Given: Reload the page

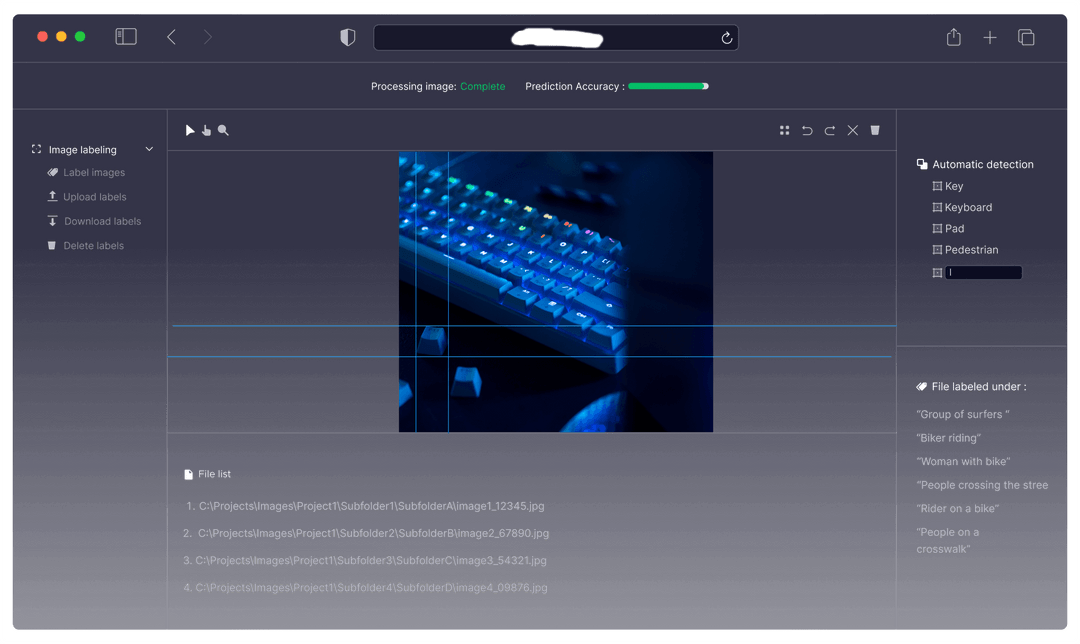Looking at the screenshot, I should point(726,38).
